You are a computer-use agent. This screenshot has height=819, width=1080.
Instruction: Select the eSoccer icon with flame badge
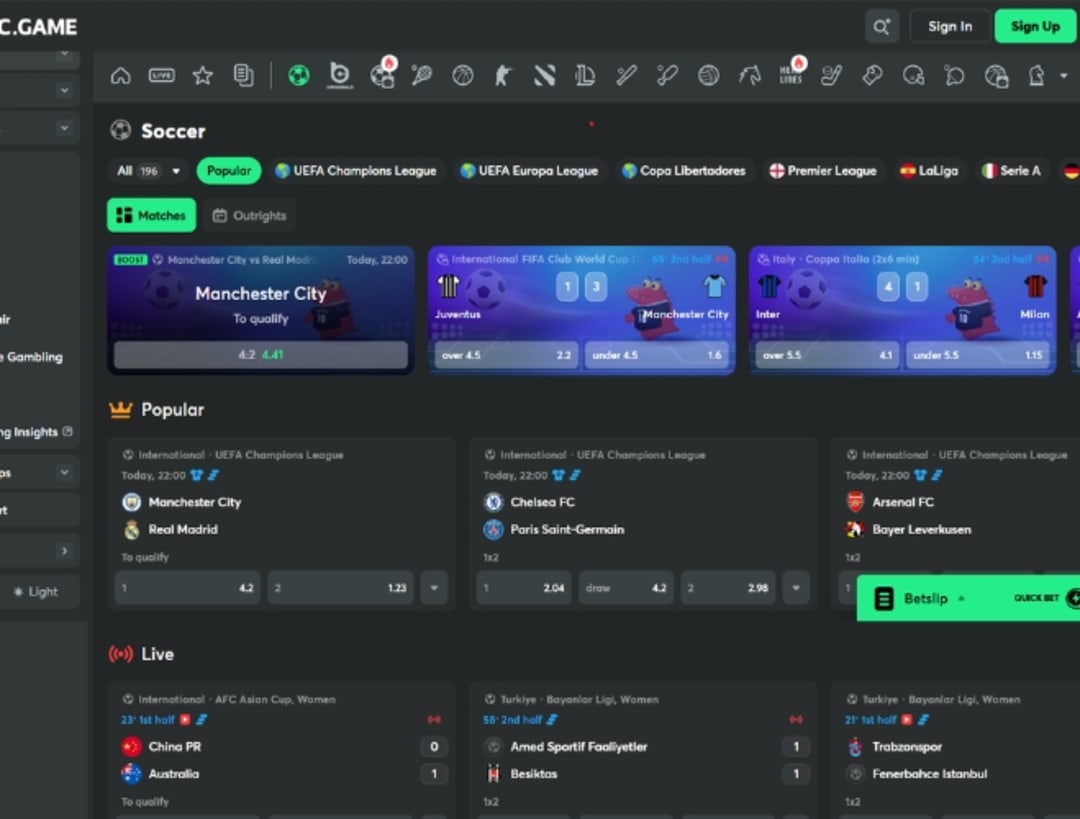[382, 74]
